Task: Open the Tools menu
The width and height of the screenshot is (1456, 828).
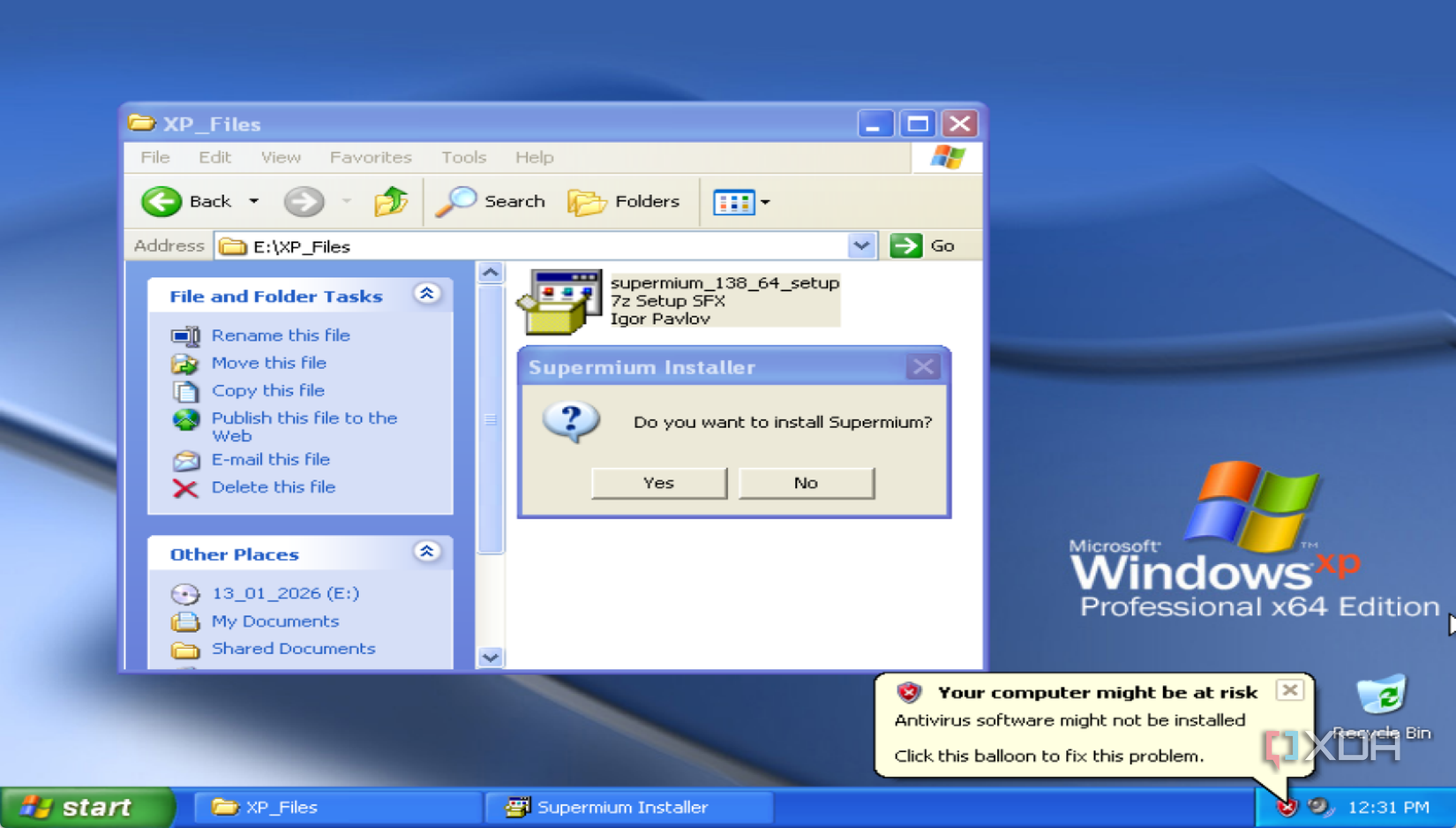Action: 463,156
